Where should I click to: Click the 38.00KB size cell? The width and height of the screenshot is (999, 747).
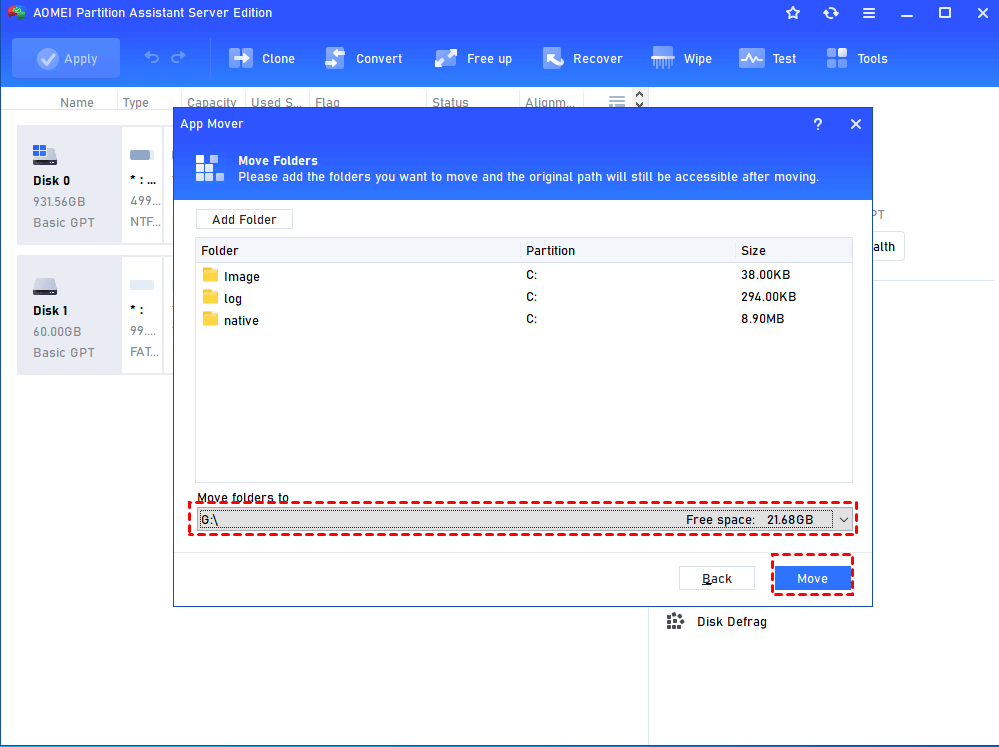coord(765,275)
